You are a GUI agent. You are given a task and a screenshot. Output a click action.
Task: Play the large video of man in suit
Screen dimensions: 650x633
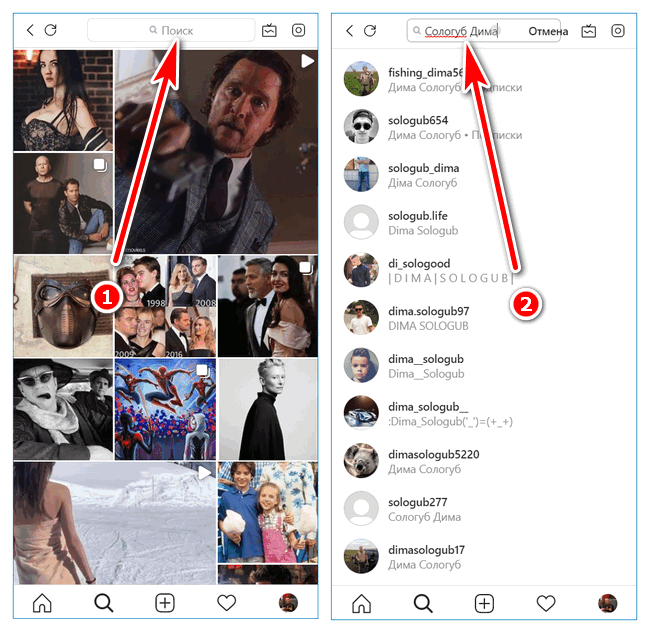pyautogui.click(x=216, y=152)
